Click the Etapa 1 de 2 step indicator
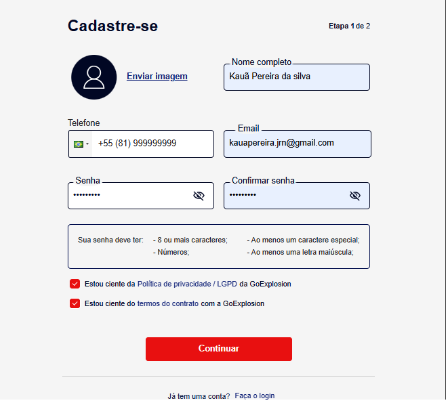Screen dimensions: 446x400 click(x=349, y=26)
